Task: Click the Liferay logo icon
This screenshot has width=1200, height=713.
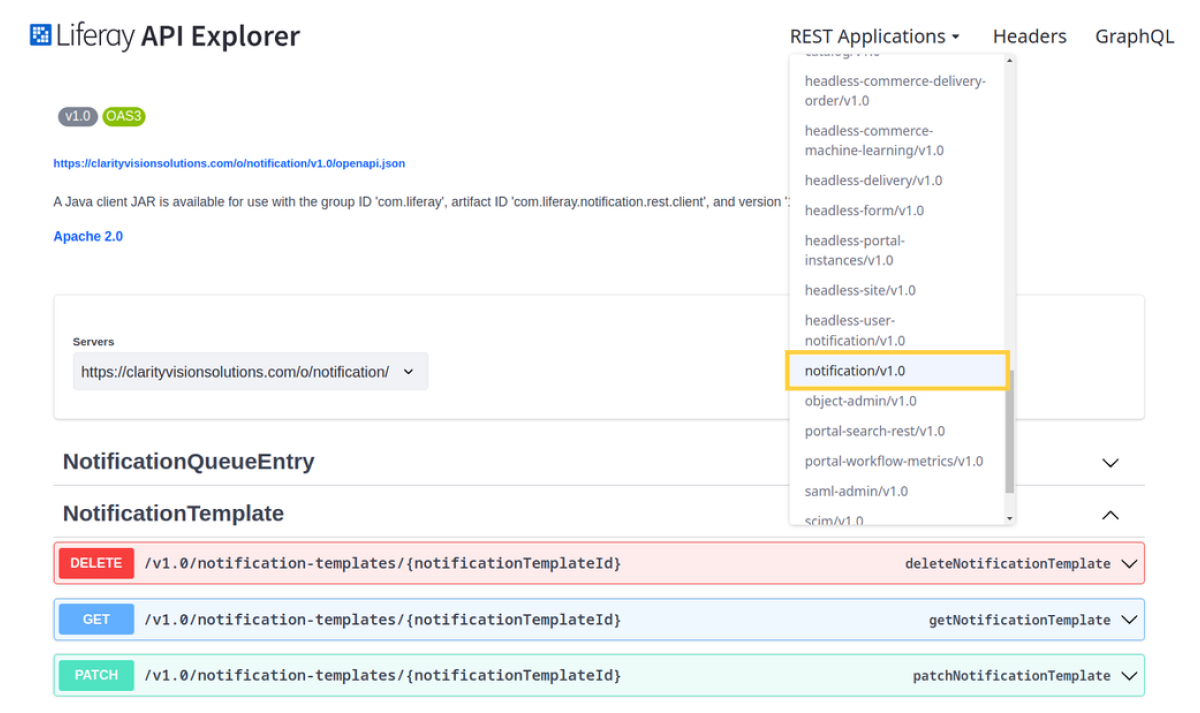Action: coord(40,36)
